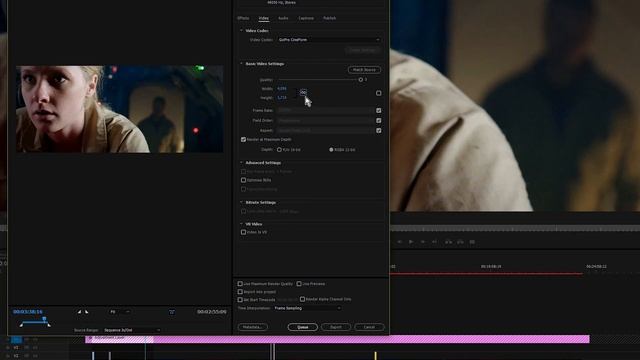Click the in-point marker on preview scrubber
The height and width of the screenshot is (360, 640).
coord(21,325)
